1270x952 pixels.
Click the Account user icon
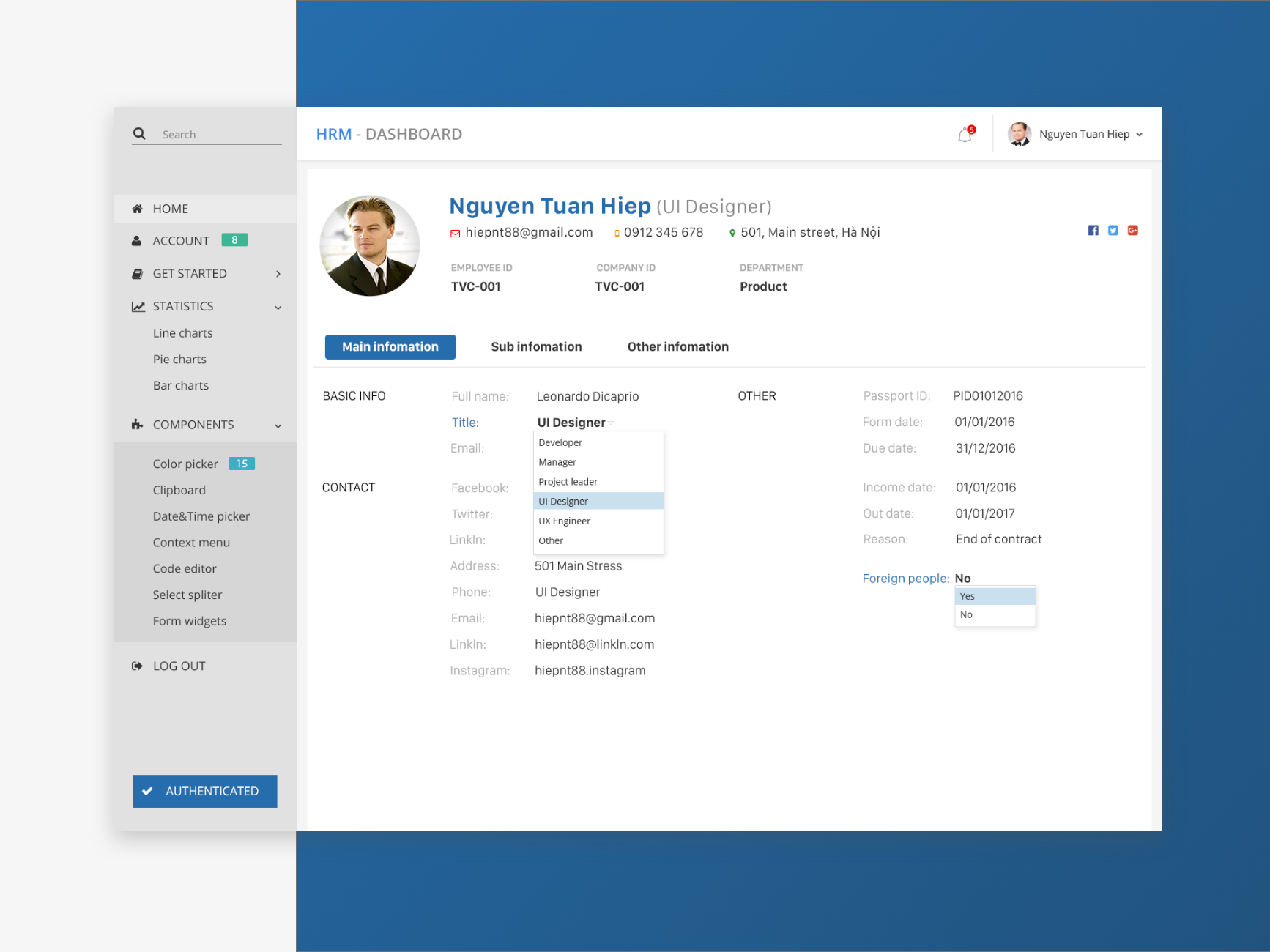(x=137, y=240)
